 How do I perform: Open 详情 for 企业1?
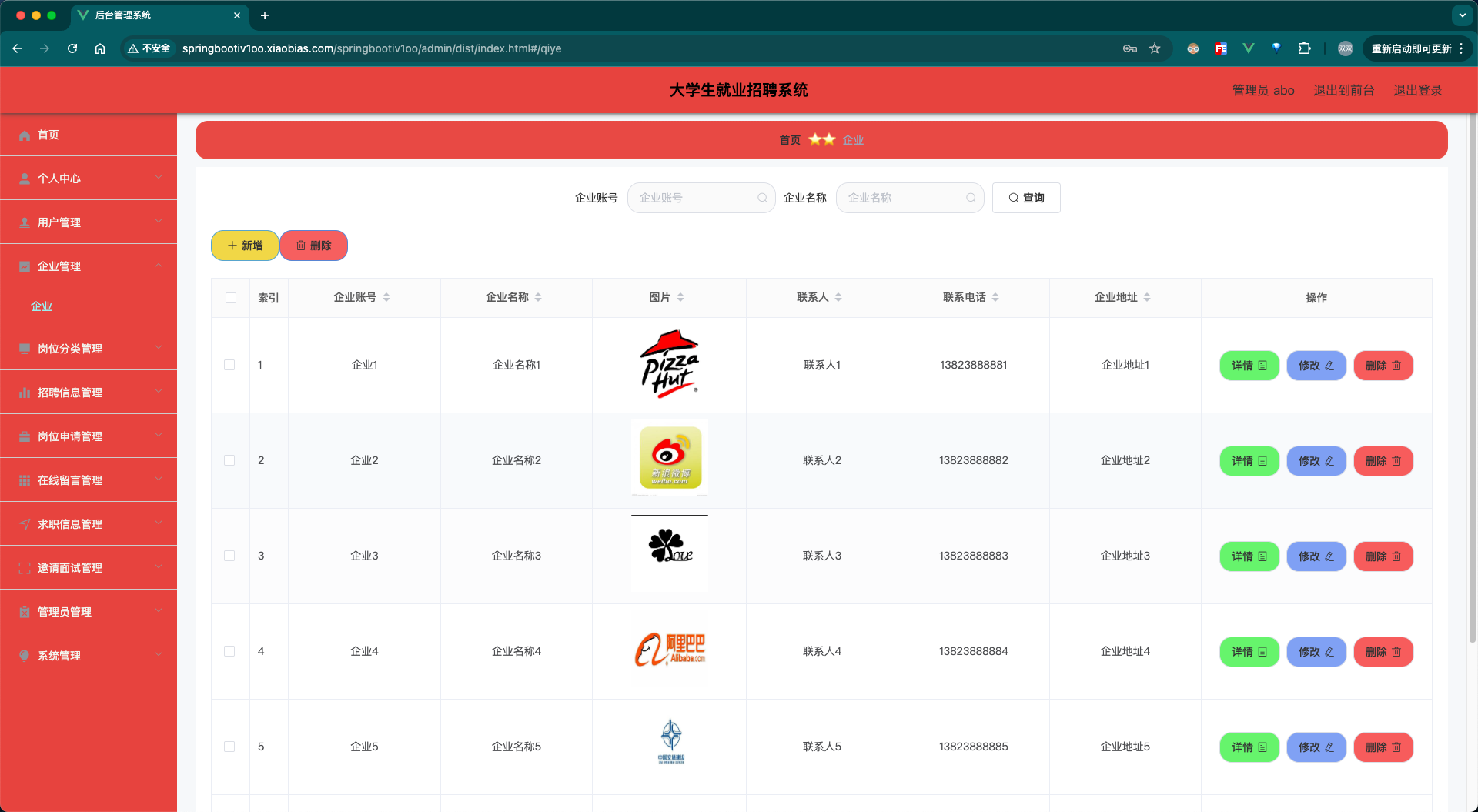tap(1249, 366)
